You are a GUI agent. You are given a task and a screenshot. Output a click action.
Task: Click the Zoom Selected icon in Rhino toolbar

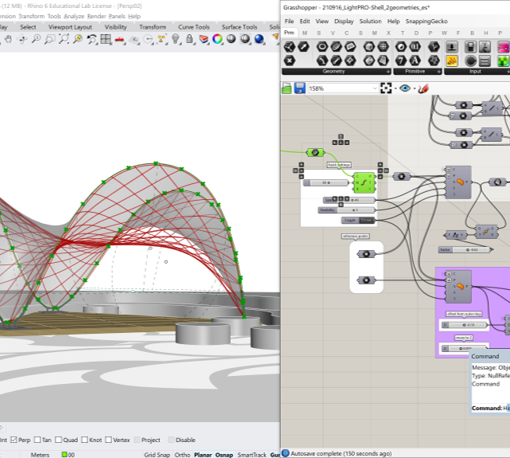78,39
